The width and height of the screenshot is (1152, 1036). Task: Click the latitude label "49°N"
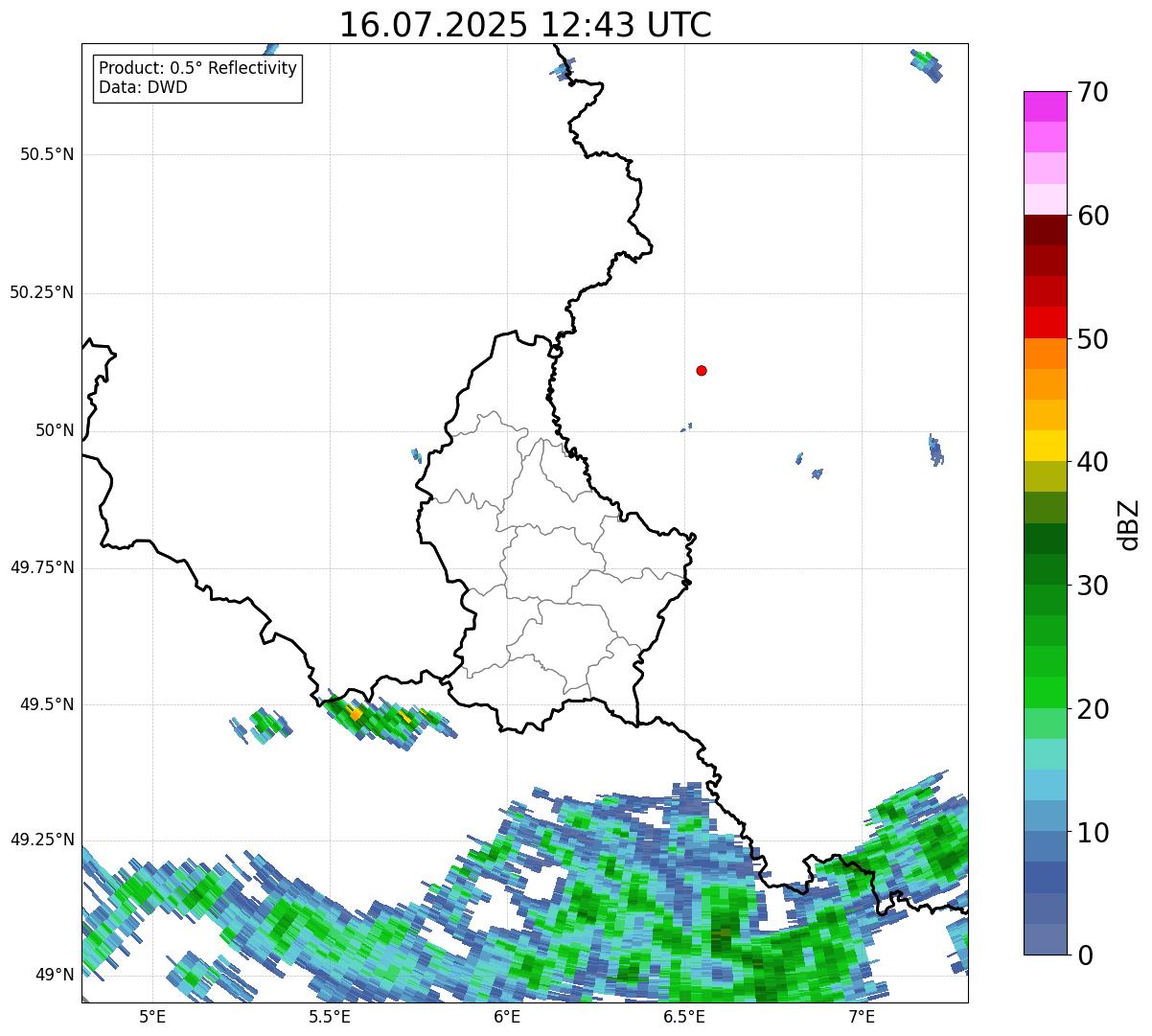click(55, 975)
